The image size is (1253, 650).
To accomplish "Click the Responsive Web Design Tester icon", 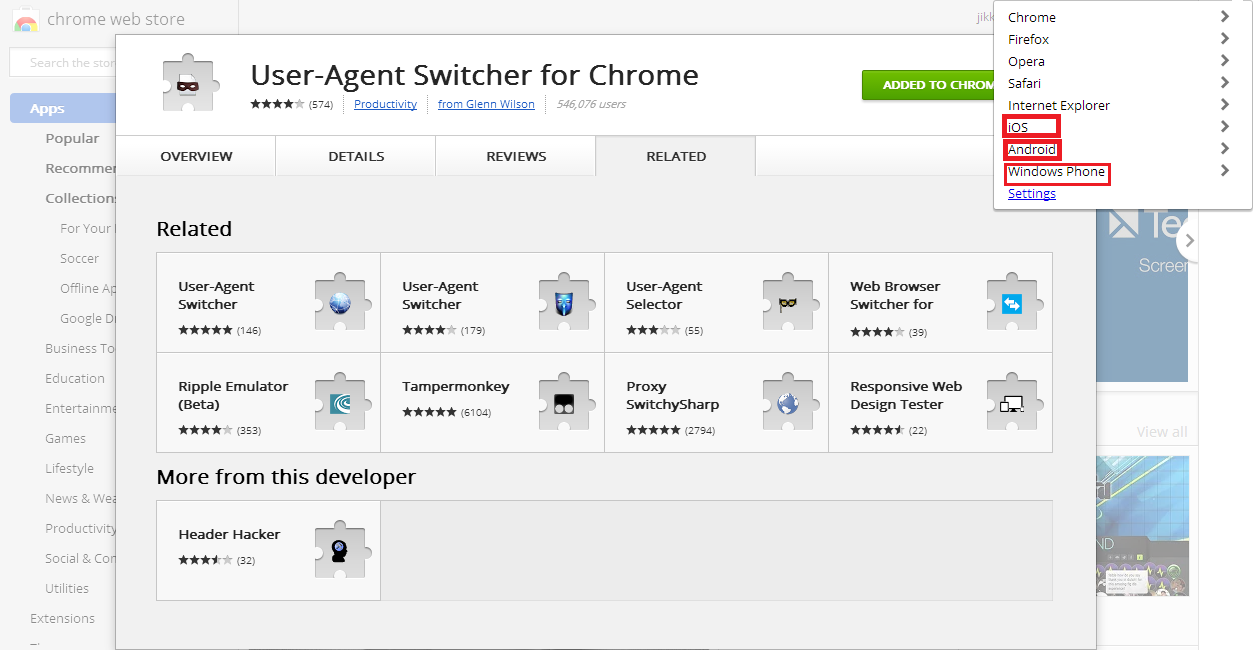I will click(x=1014, y=402).
